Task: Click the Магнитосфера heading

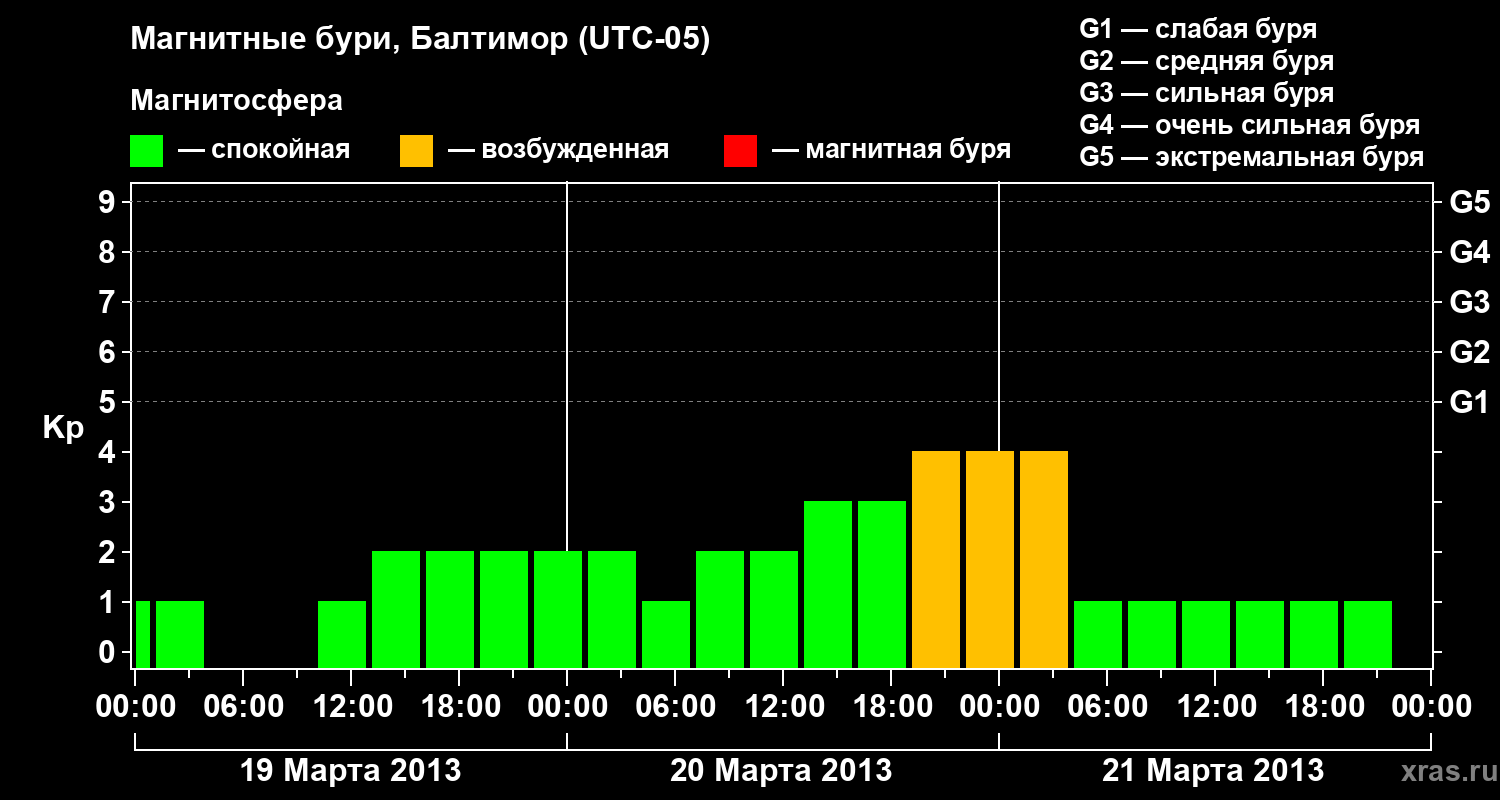Action: [236, 101]
